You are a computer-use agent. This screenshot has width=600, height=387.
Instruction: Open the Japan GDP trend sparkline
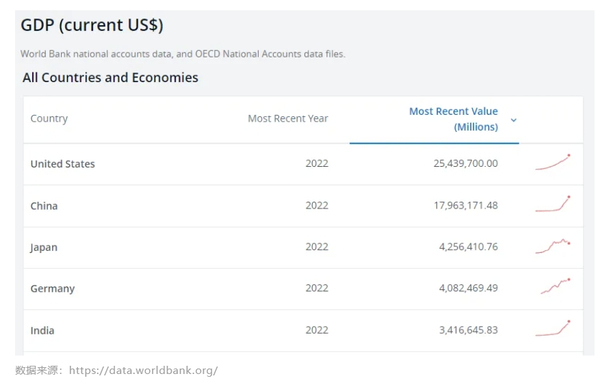tap(553, 246)
